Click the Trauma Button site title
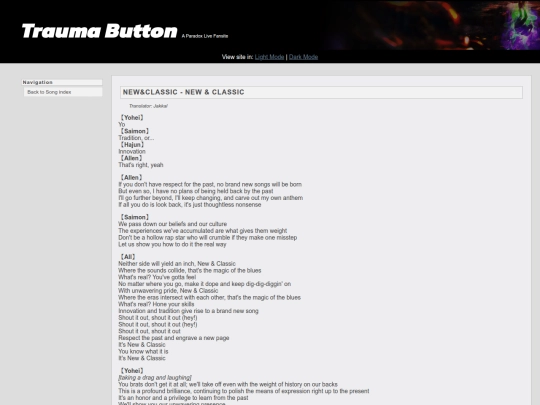This screenshot has height=405, width=540. [x=100, y=31]
